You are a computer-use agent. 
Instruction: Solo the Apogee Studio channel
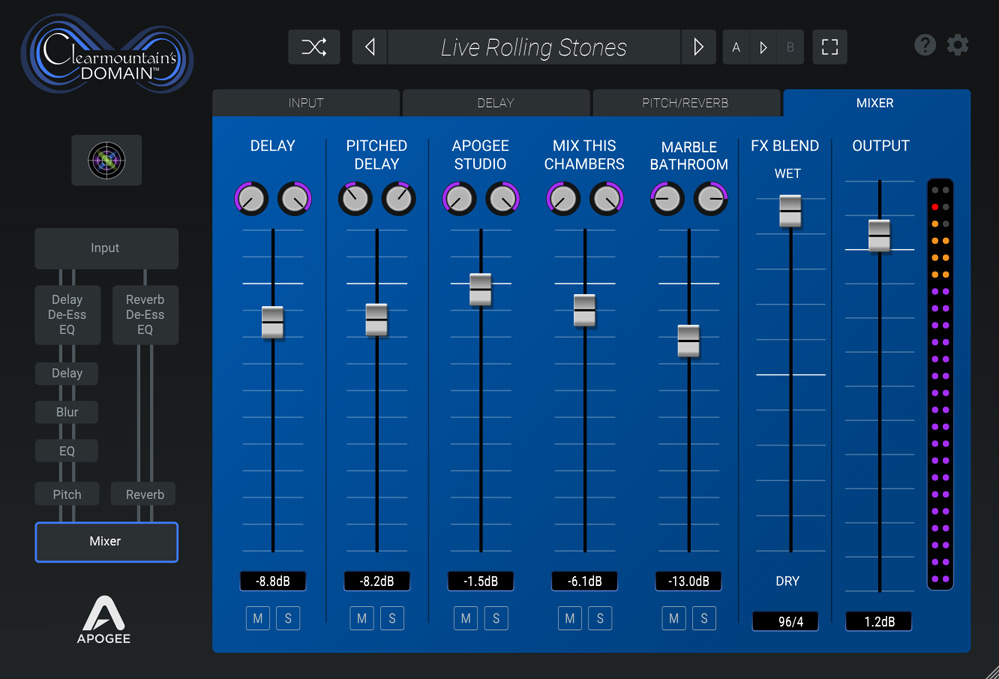[x=496, y=619]
